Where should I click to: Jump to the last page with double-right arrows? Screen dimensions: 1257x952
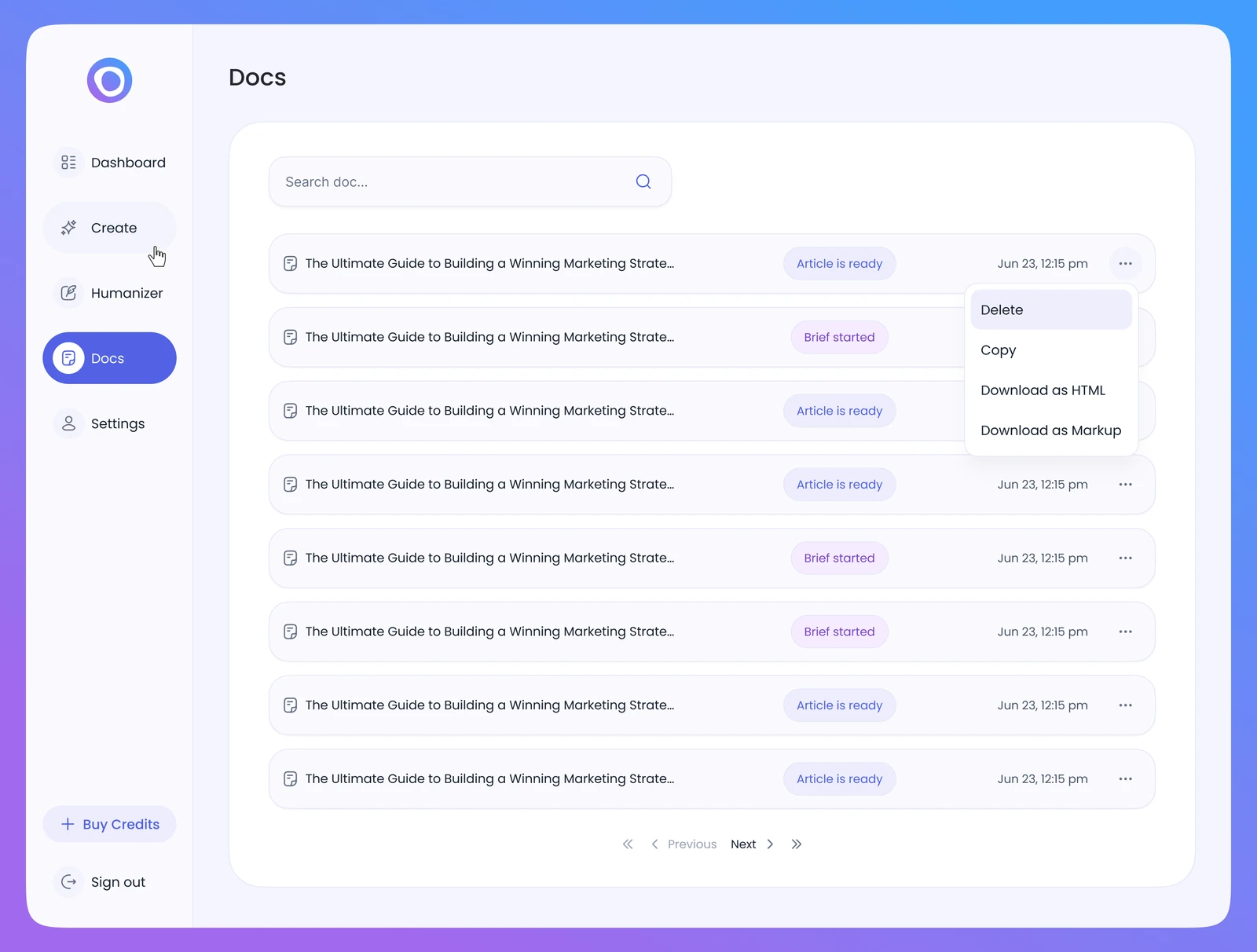797,844
